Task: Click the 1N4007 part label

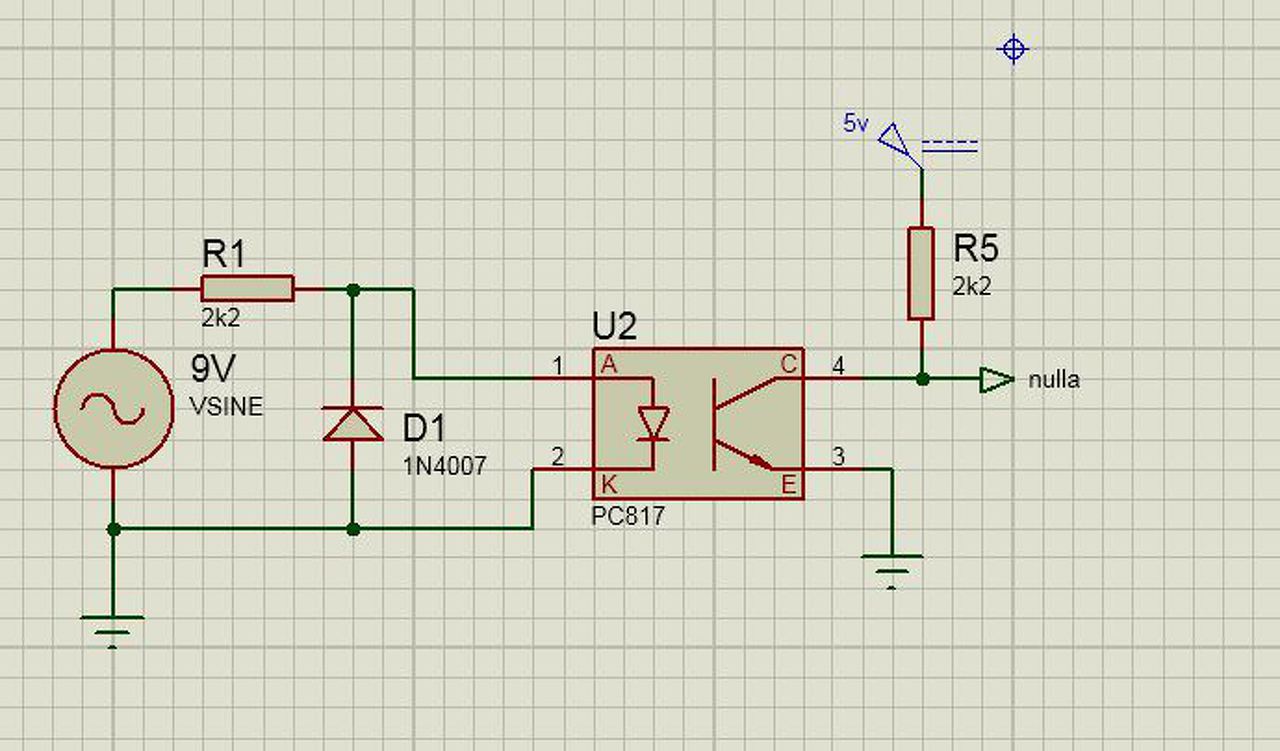Action: point(445,465)
